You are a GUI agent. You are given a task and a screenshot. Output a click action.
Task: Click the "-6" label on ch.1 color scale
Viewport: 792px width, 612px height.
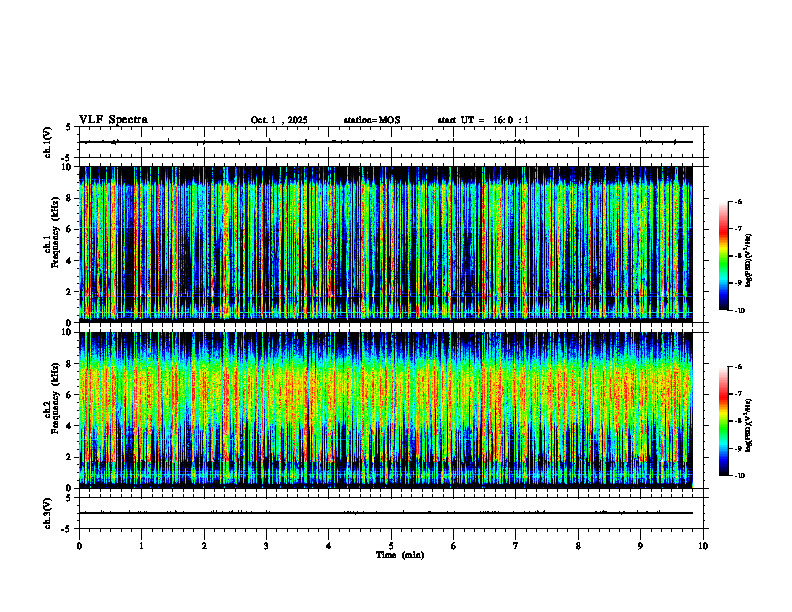pyautogui.click(x=737, y=201)
